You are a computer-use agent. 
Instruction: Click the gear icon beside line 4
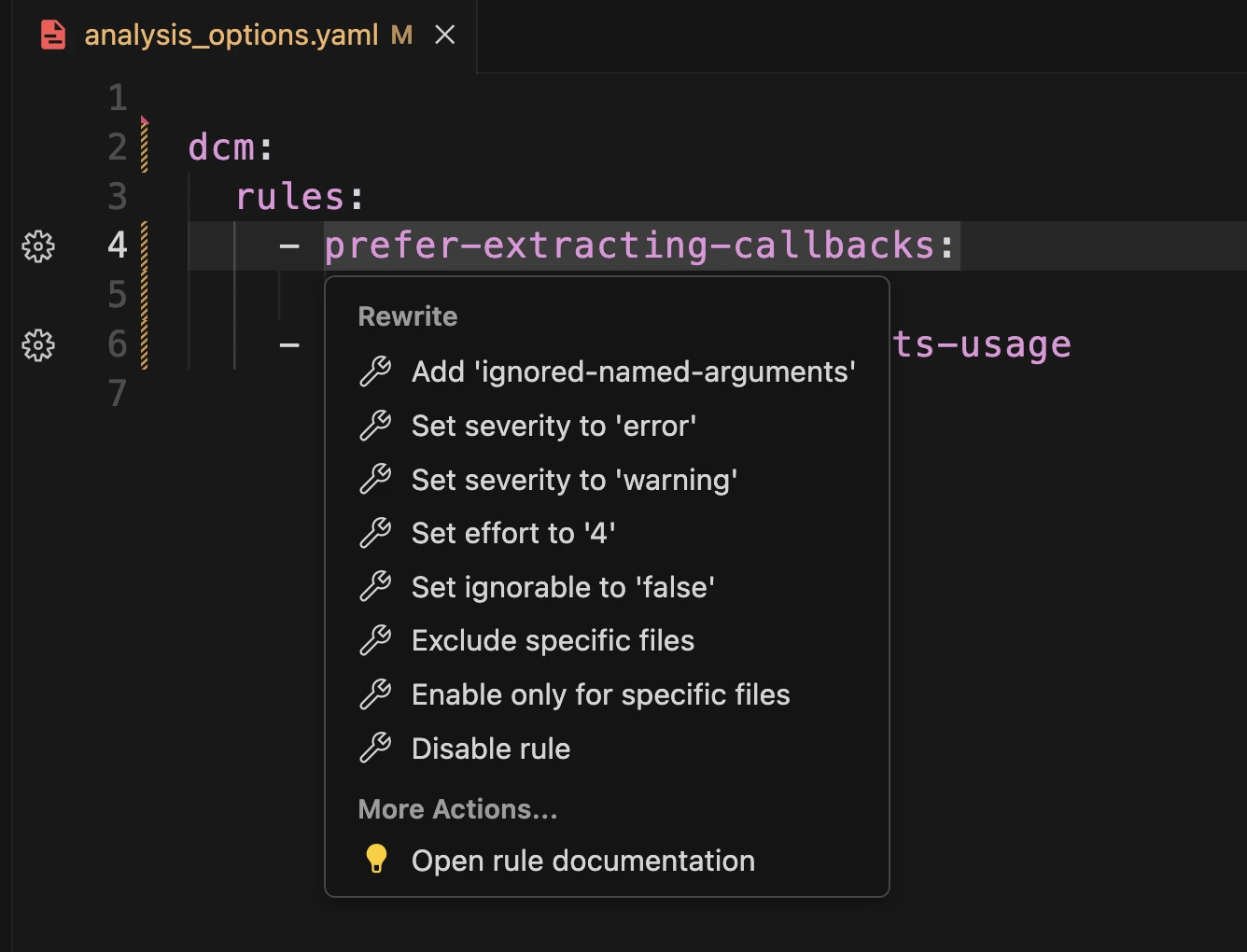pyautogui.click(x=37, y=246)
